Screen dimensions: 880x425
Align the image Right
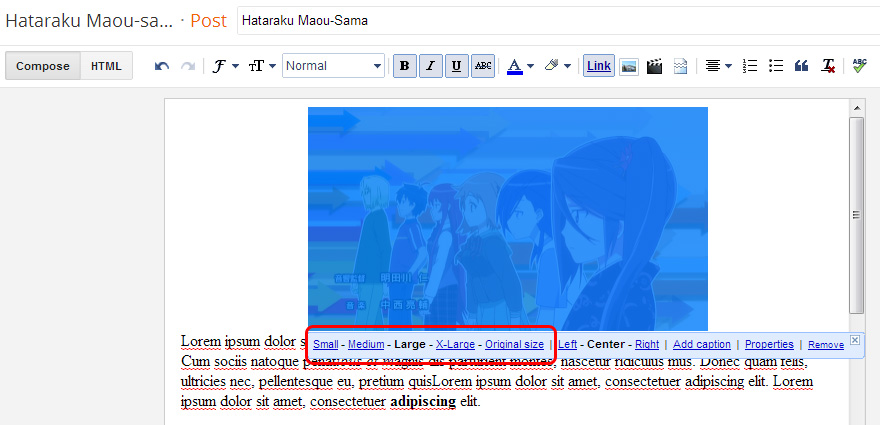pos(647,345)
